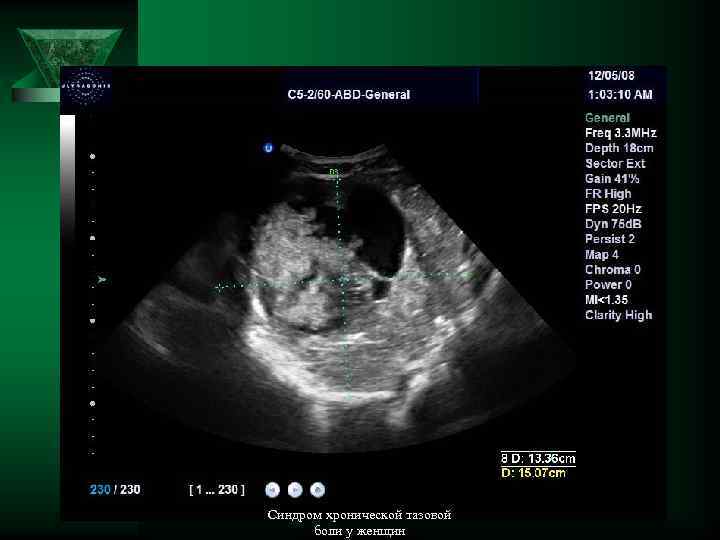The height and width of the screenshot is (540, 720).
Task: Click the [1 ... 230] frame range
Action: [x=217, y=490]
